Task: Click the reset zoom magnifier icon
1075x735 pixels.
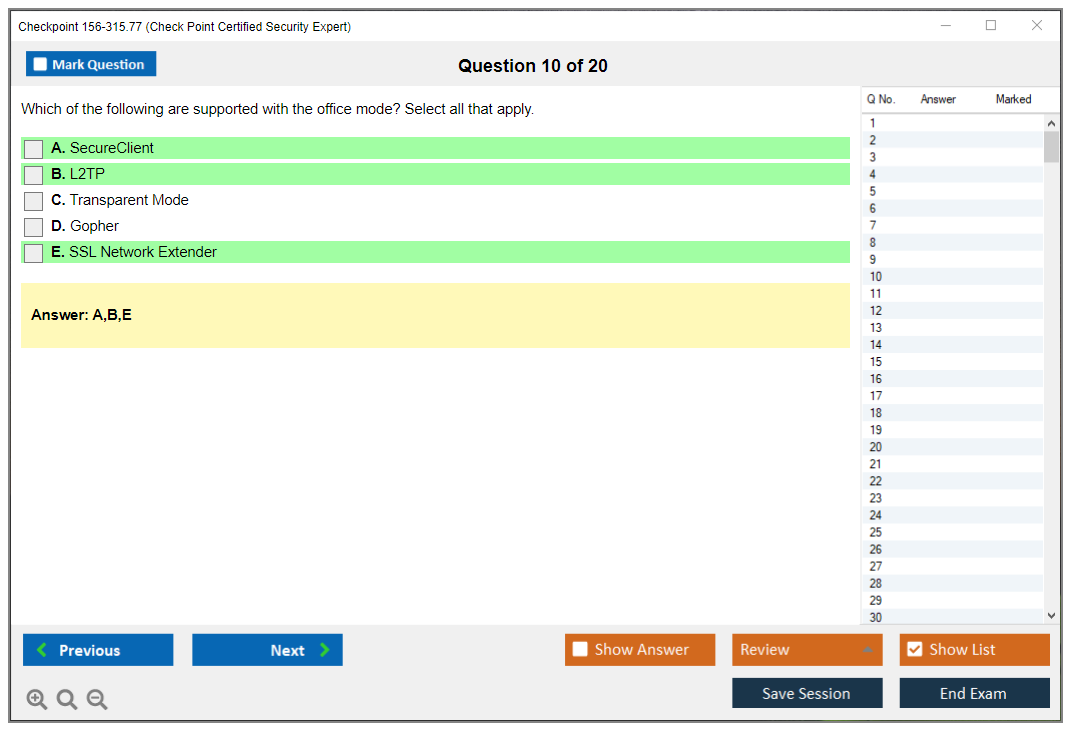Action: [x=67, y=700]
